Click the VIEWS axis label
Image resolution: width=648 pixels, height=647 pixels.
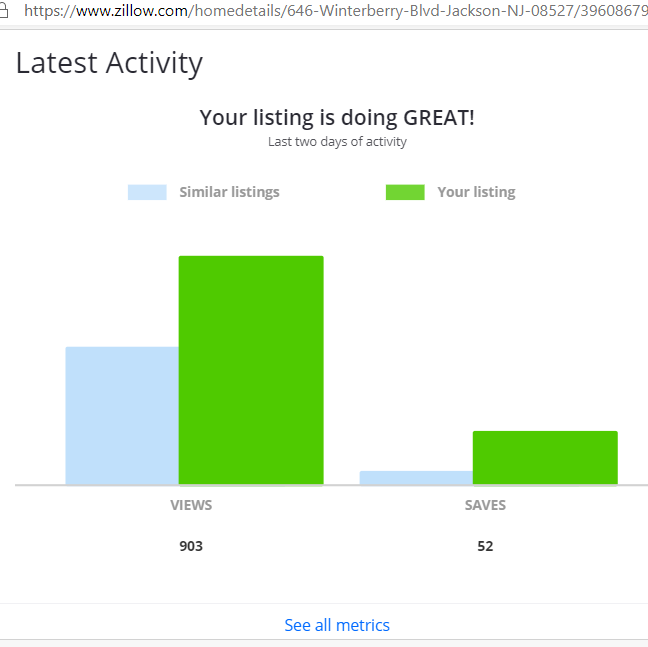click(x=191, y=505)
